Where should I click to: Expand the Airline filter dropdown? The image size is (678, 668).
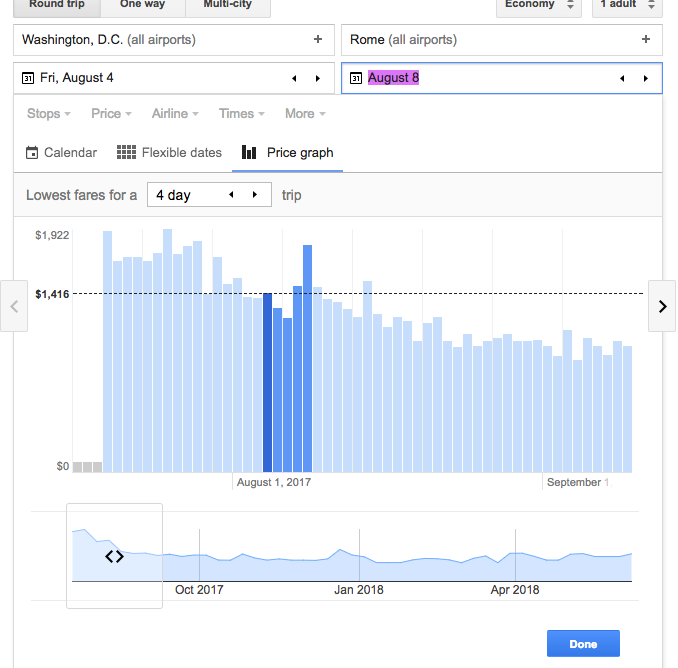click(x=175, y=114)
